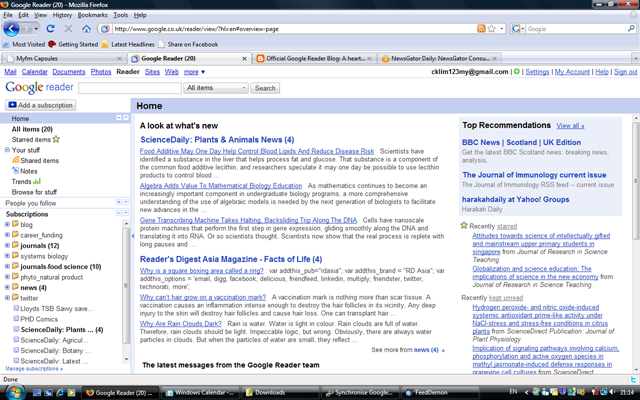Expand the journals (12) folder

(7, 245)
